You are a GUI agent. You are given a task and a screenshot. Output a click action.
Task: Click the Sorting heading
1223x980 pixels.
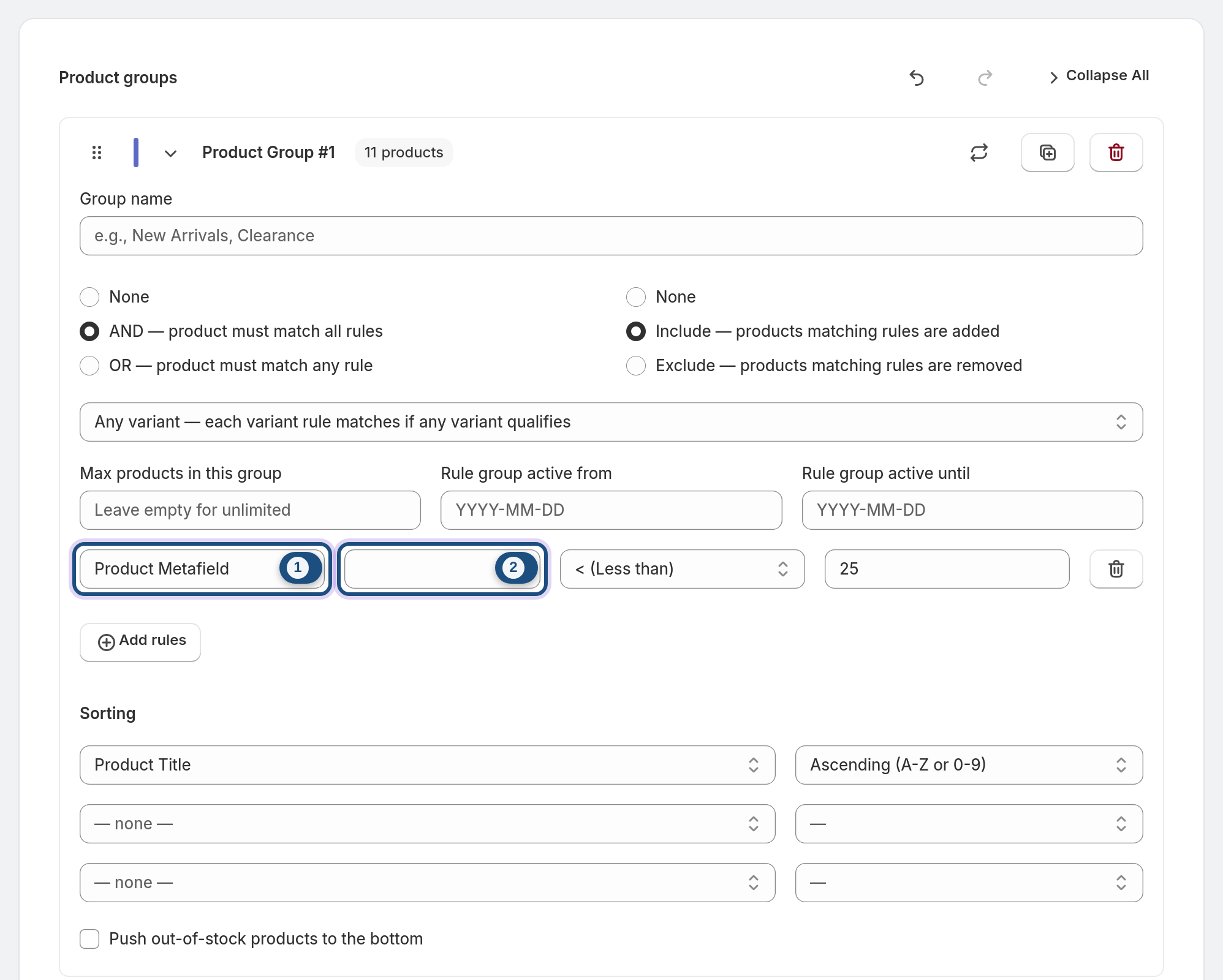(108, 714)
